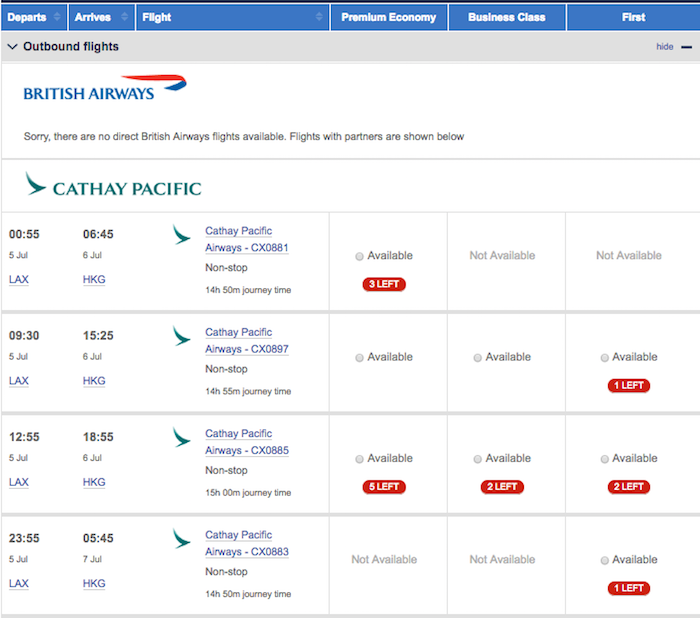
Task: Click the no direct British Airways flights message
Action: click(x=244, y=137)
